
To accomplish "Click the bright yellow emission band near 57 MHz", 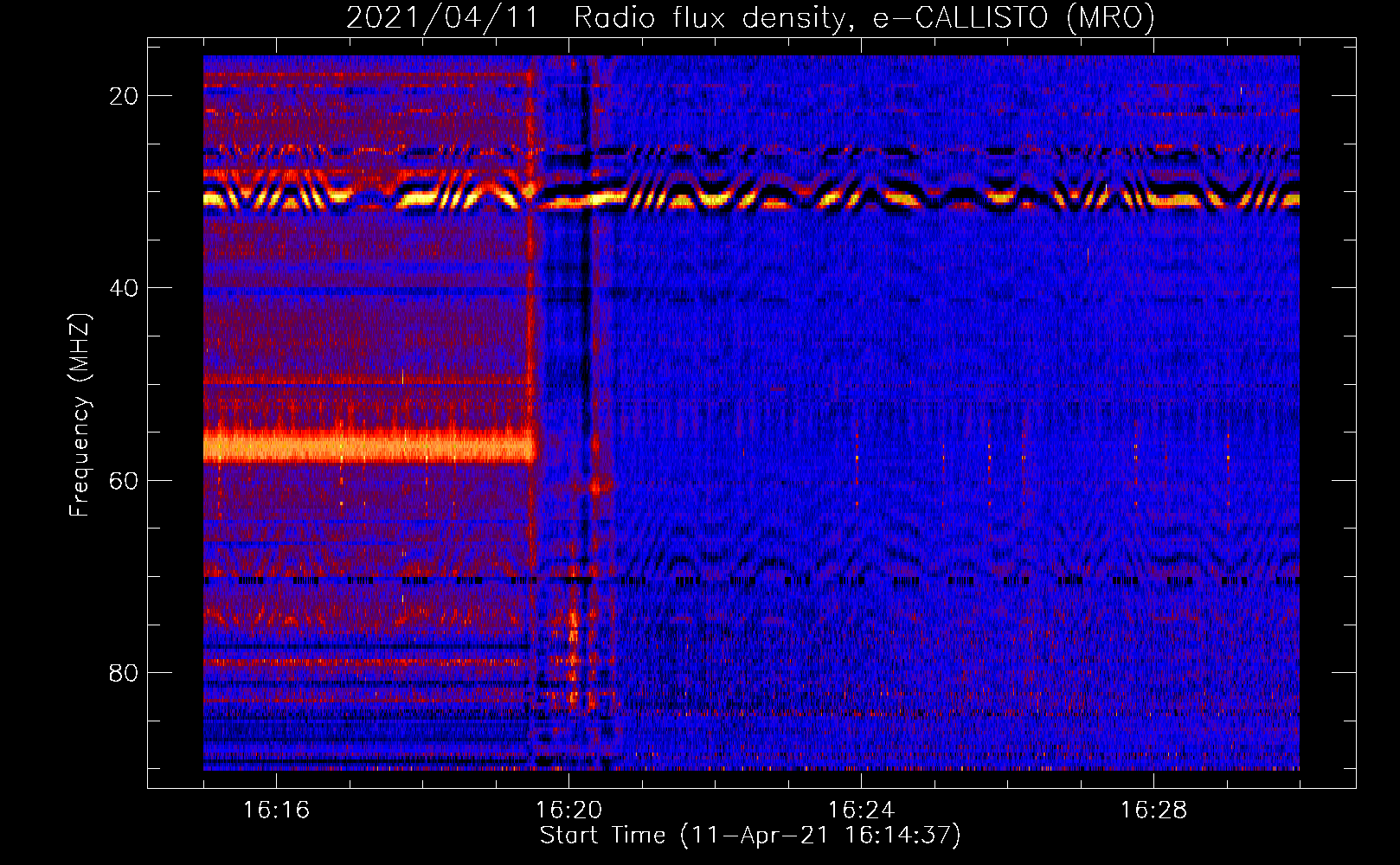I will (369, 446).
